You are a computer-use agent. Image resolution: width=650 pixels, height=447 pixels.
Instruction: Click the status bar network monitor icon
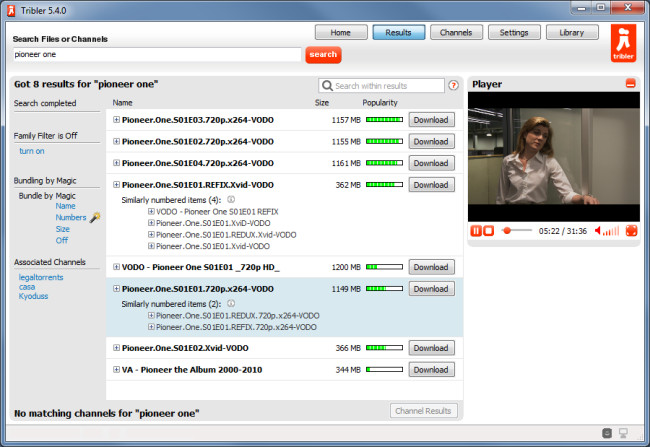(x=623, y=433)
